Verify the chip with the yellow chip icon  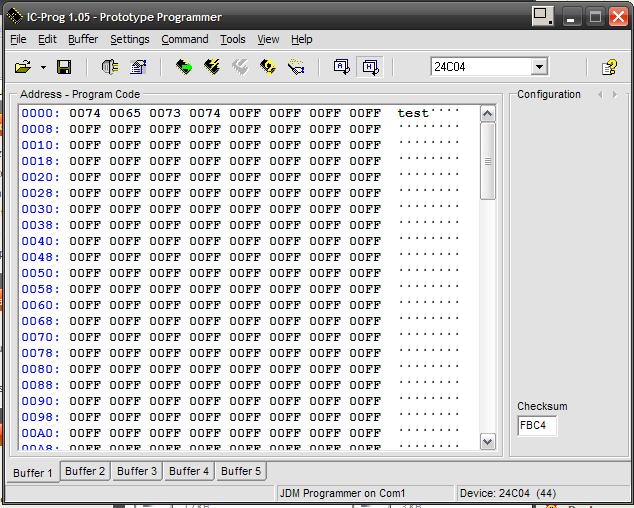coord(268,67)
